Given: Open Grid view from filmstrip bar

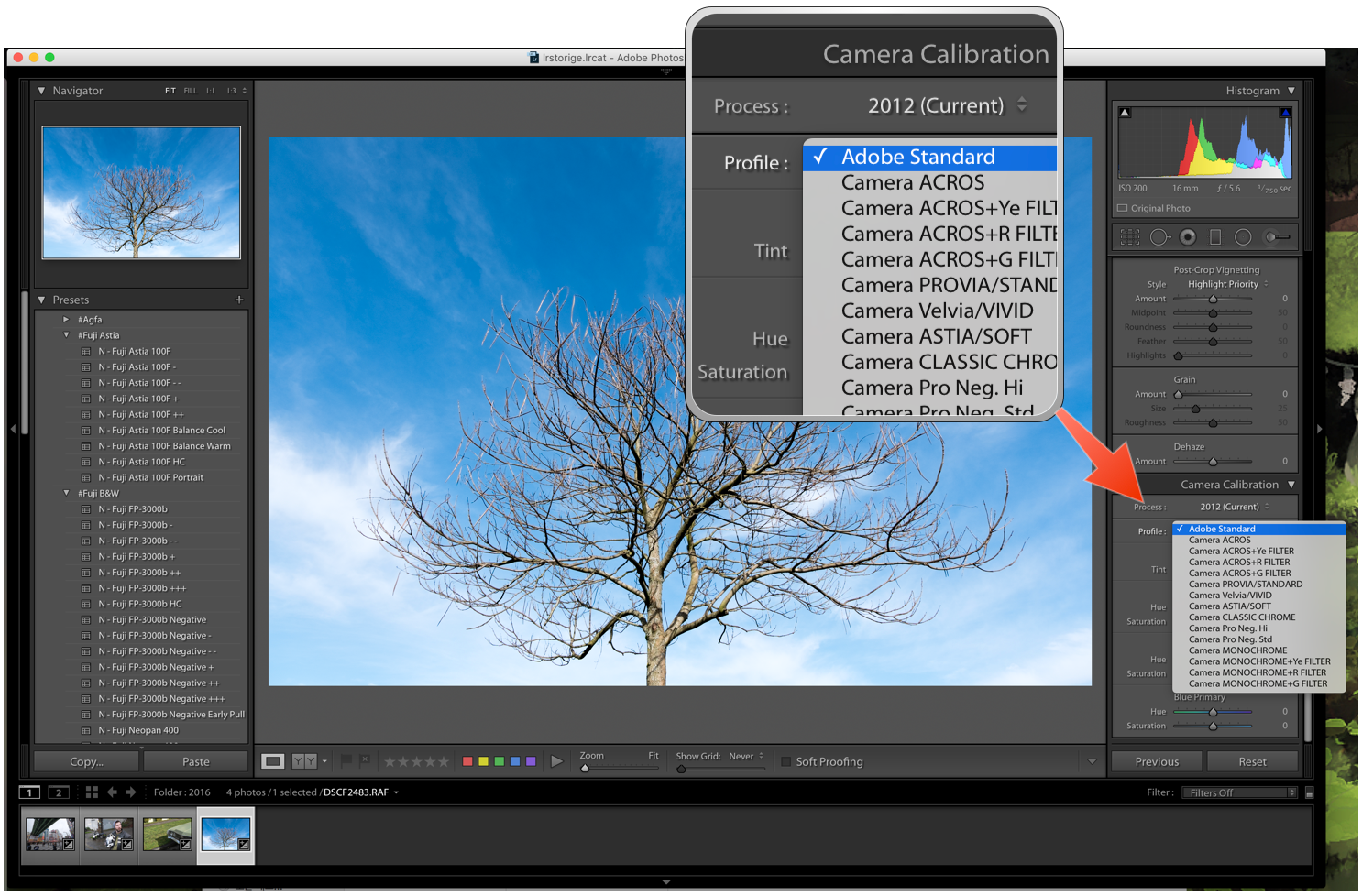Looking at the screenshot, I should tap(92, 792).
